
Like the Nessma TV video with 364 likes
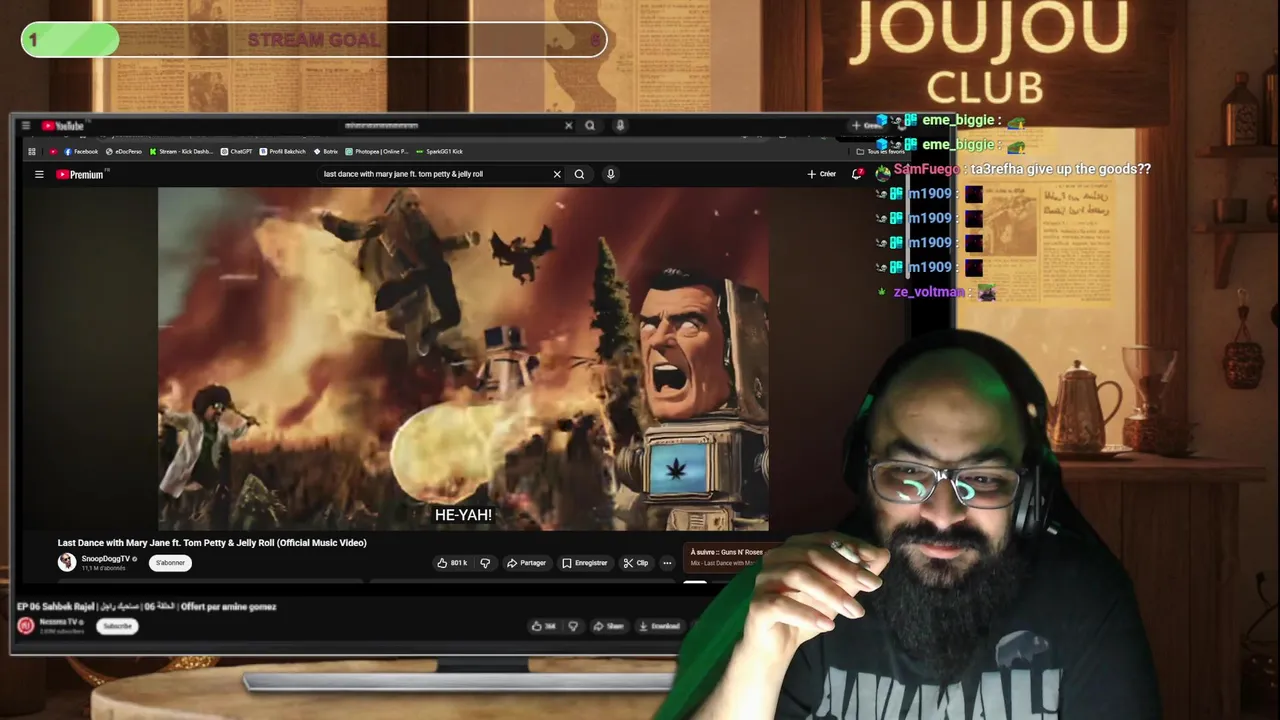[x=543, y=626]
